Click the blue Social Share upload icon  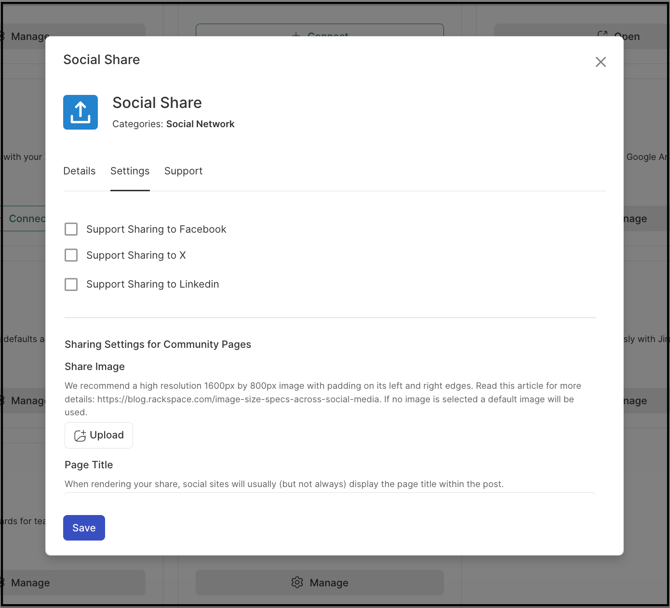pyautogui.click(x=81, y=112)
